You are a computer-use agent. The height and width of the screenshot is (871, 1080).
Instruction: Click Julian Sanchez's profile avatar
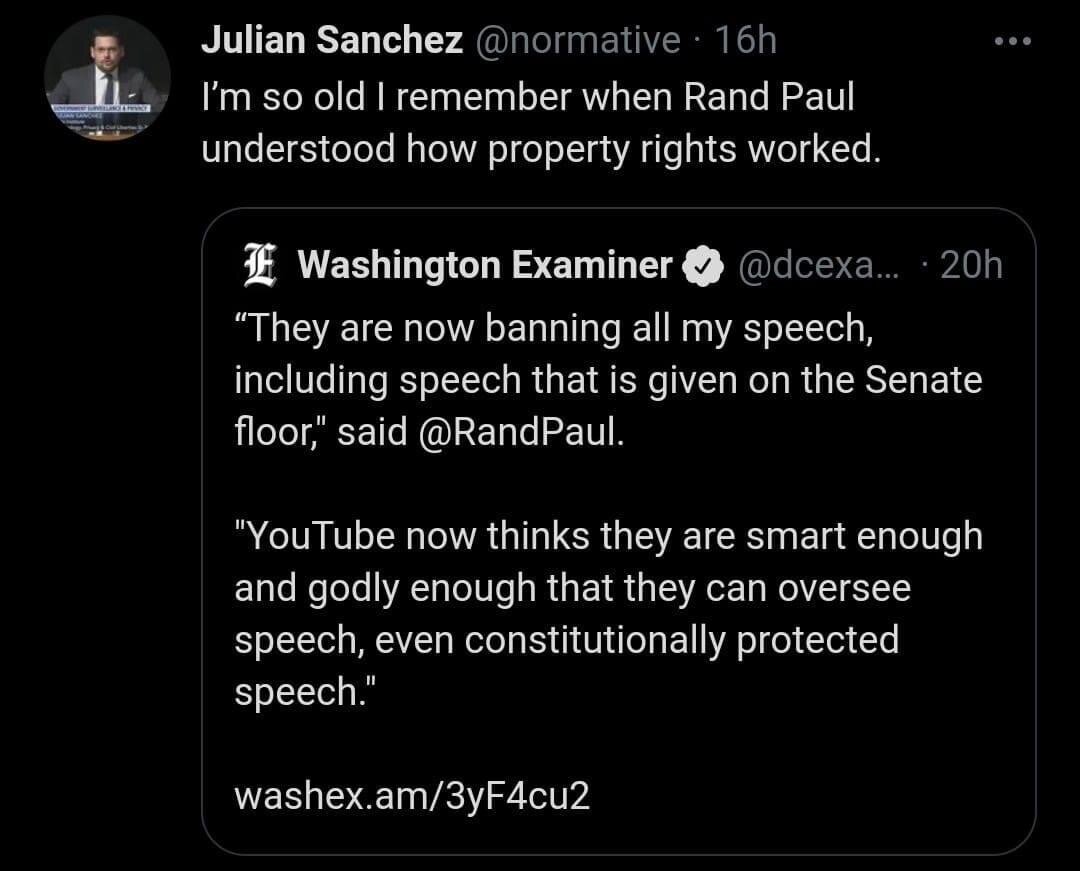(x=107, y=78)
